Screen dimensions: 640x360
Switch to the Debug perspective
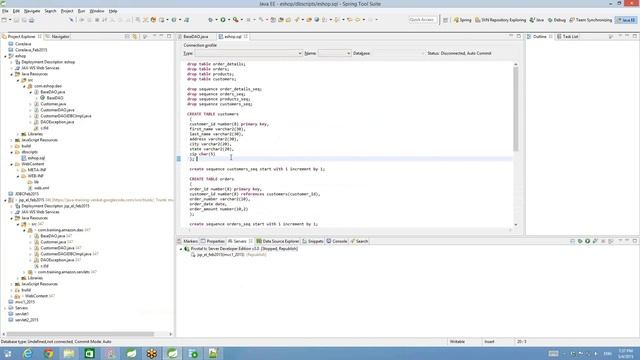coord(557,20)
